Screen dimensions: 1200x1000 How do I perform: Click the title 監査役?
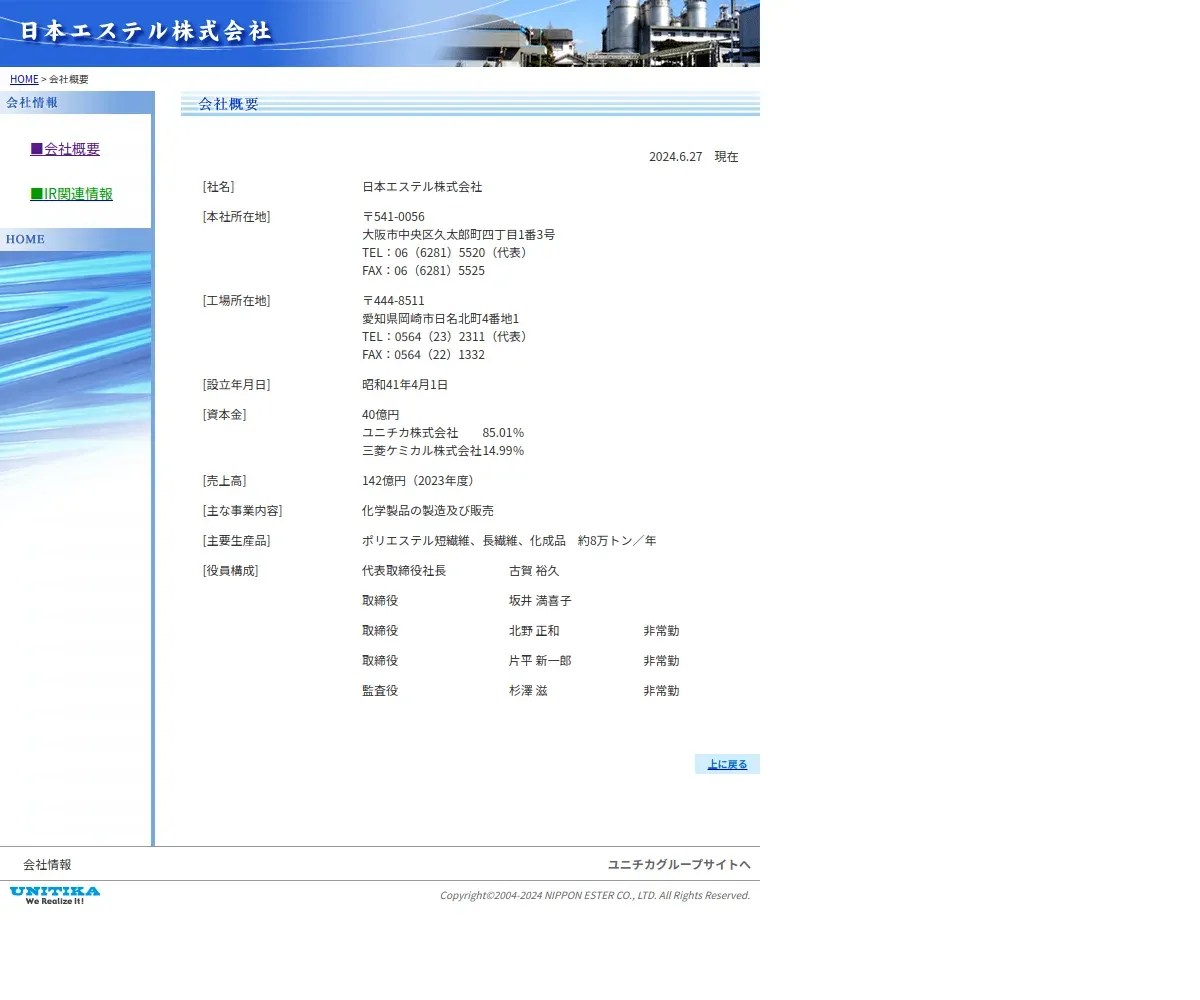tap(380, 691)
